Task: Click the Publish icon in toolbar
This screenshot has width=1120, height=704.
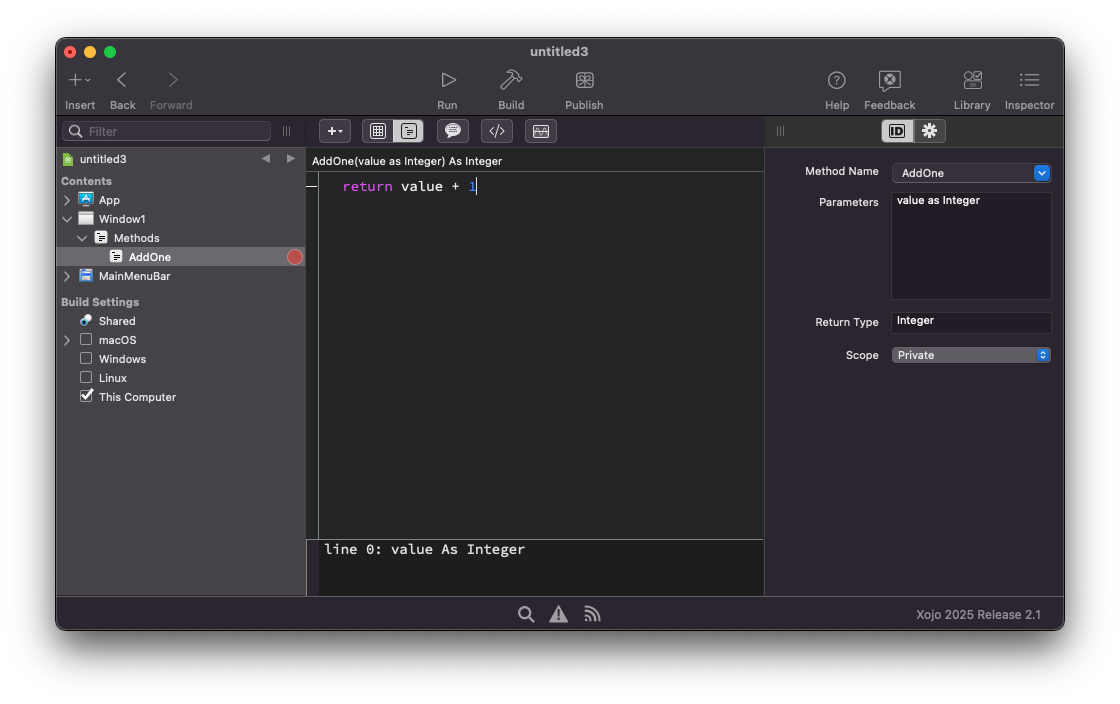Action: [x=584, y=80]
